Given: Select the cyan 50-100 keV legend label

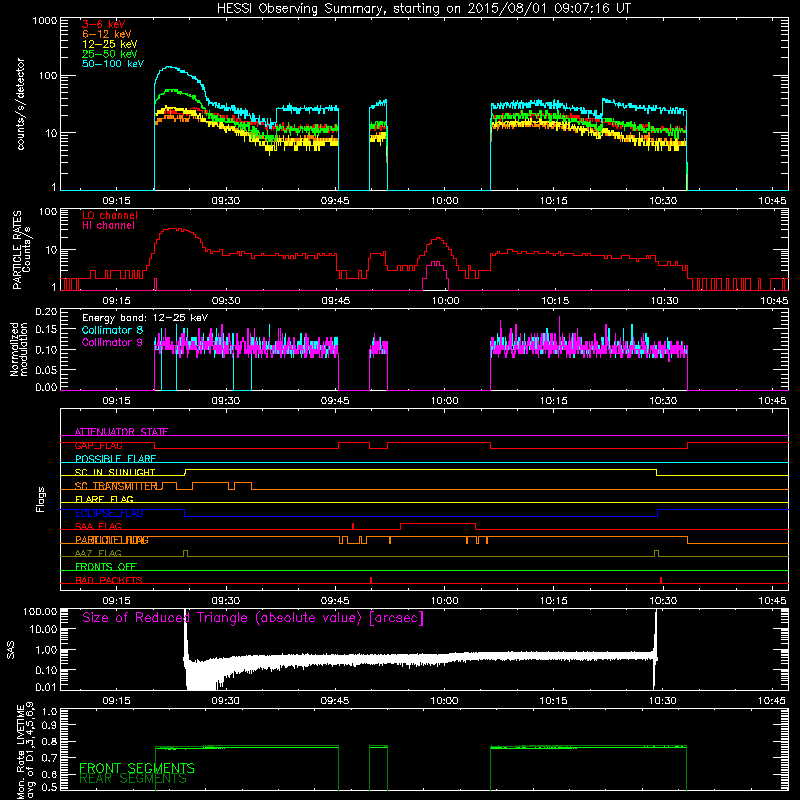Looking at the screenshot, I should pyautogui.click(x=113, y=64).
